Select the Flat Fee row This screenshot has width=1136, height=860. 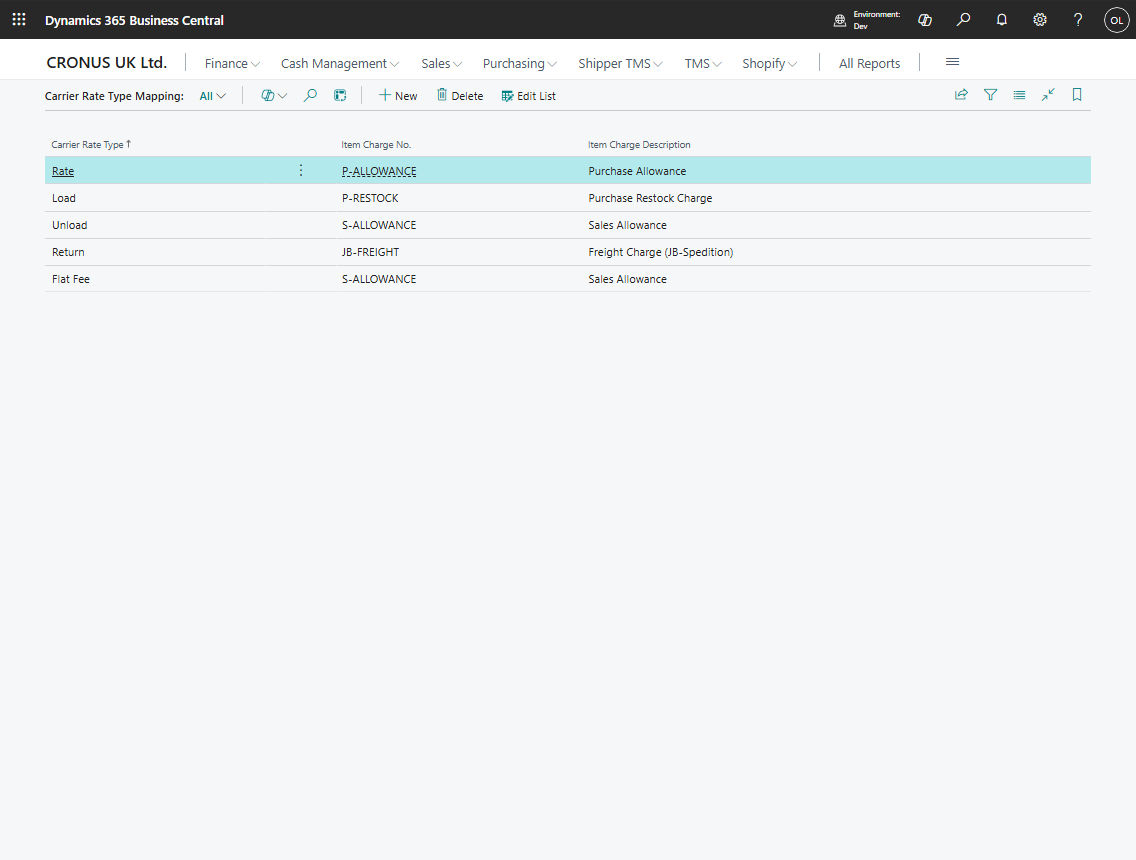pos(567,279)
